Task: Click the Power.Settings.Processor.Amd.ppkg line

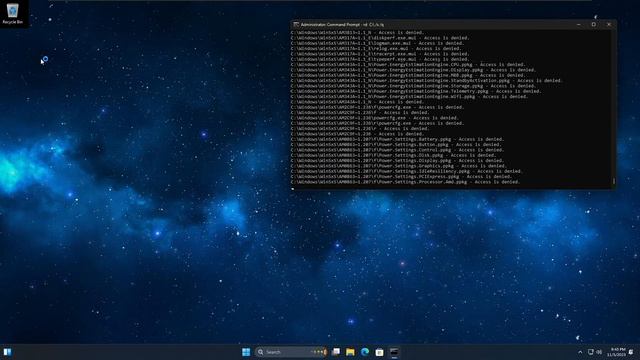Action: (406, 182)
